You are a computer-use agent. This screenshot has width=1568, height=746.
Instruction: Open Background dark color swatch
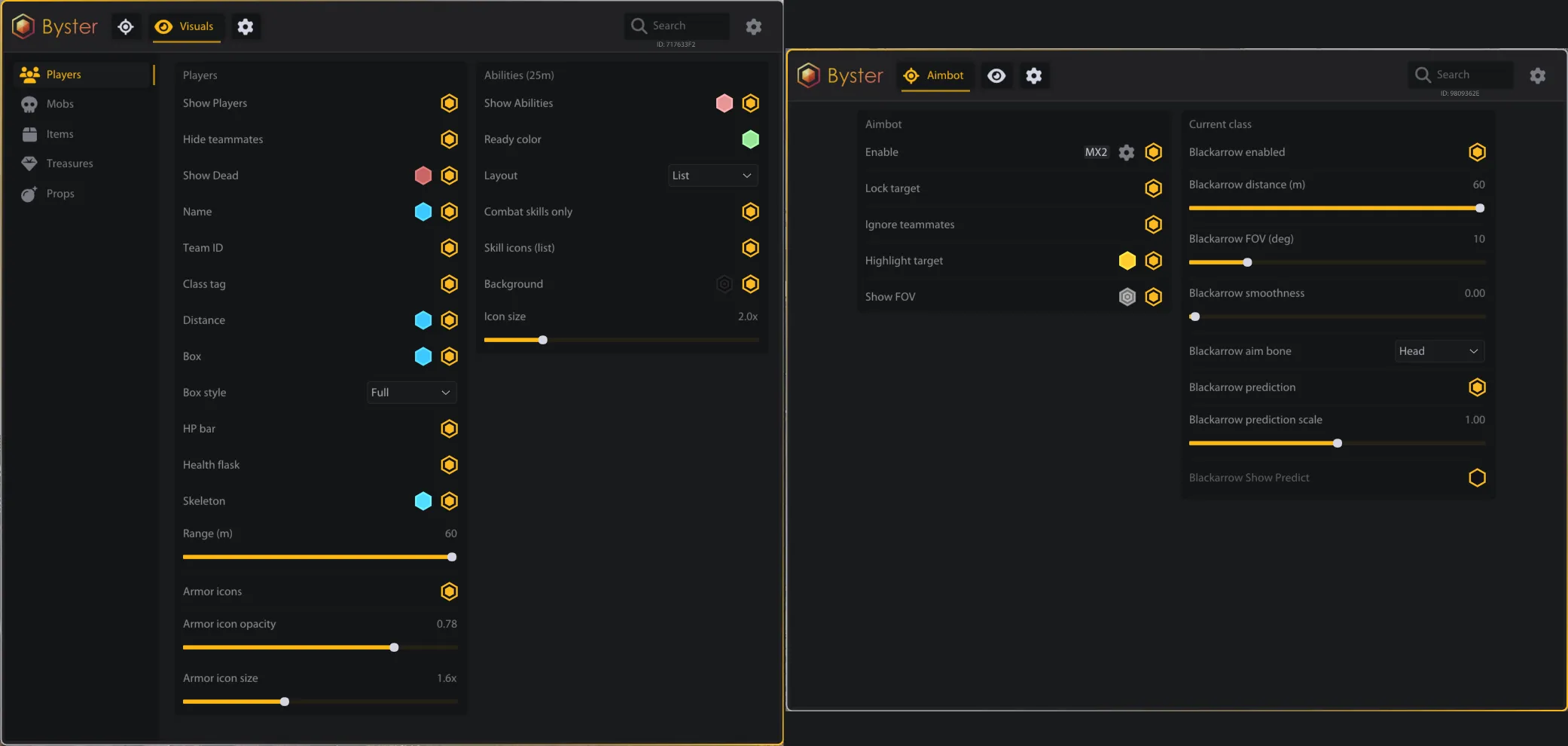pyautogui.click(x=725, y=284)
